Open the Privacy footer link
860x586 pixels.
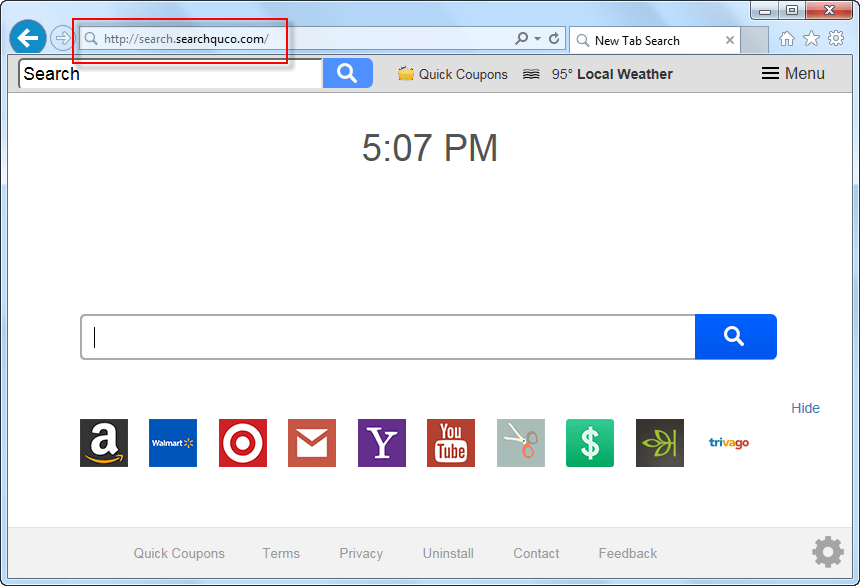tap(361, 553)
